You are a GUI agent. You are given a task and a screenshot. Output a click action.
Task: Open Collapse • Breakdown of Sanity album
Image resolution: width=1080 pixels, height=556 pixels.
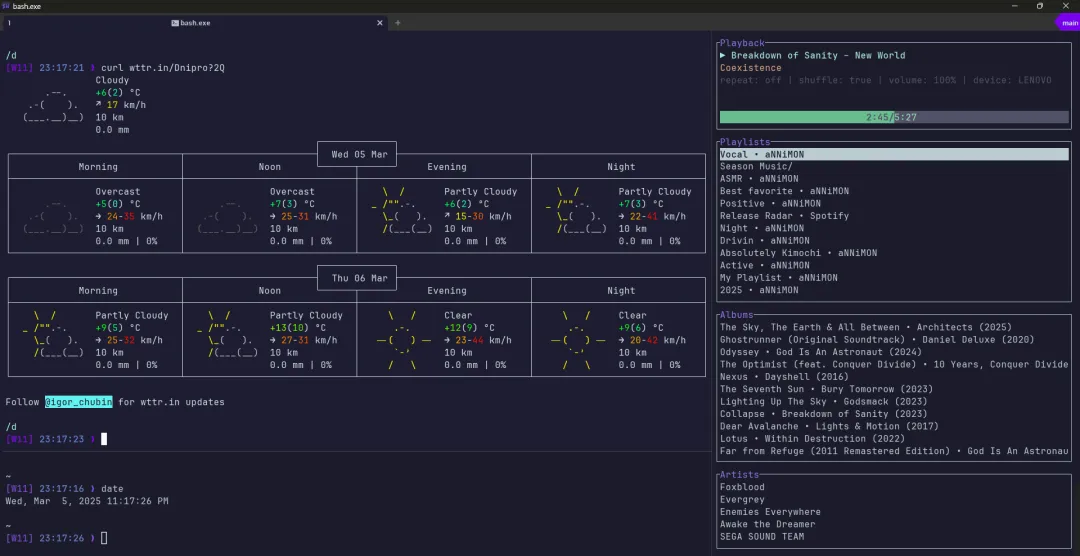823,414
